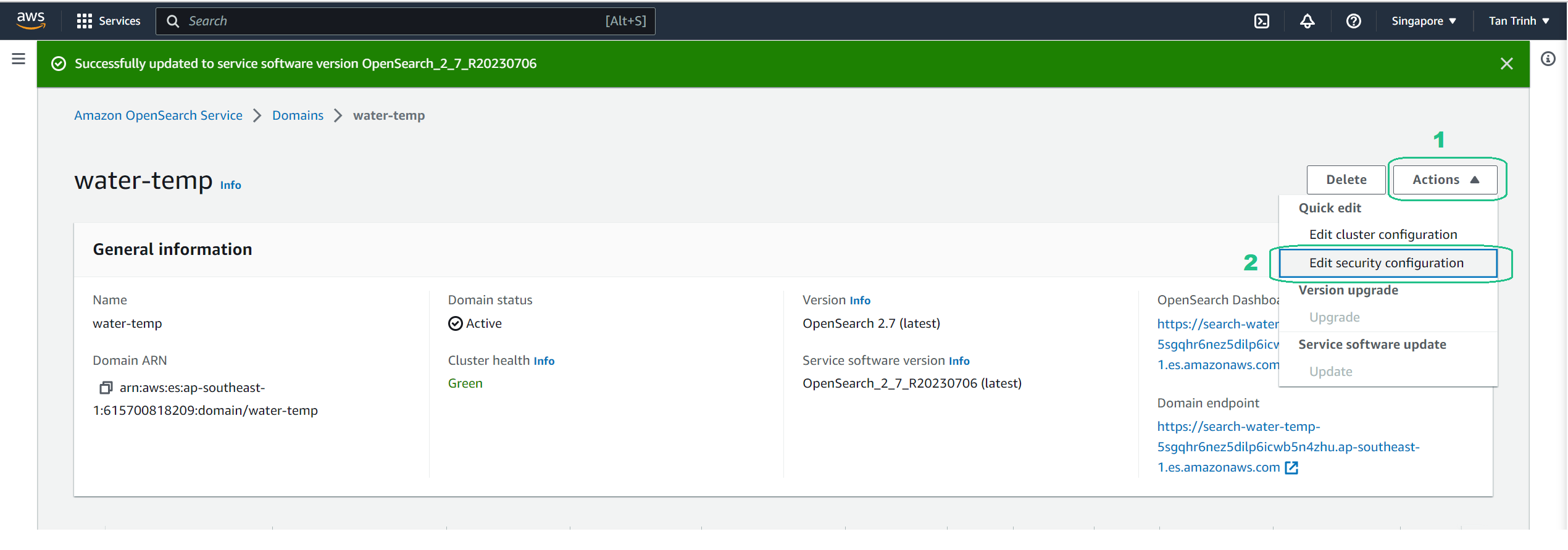Click the Quick edit menu heading

[x=1330, y=208]
